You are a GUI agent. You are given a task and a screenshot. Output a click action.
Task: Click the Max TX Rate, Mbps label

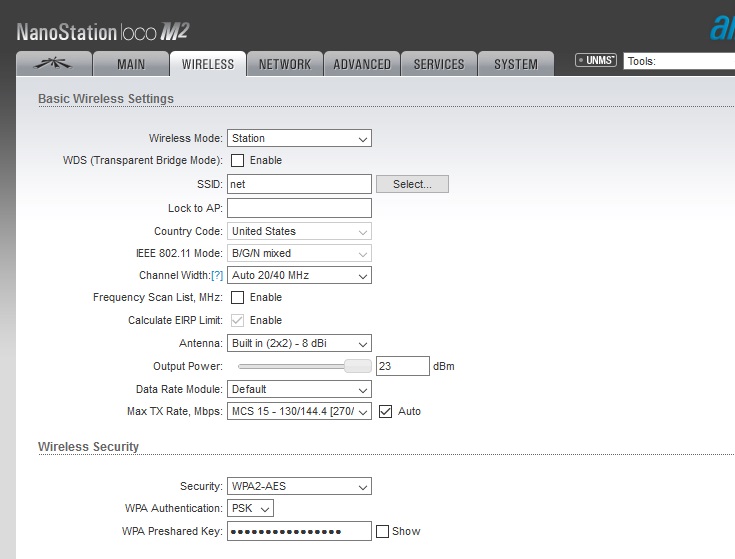click(x=175, y=411)
